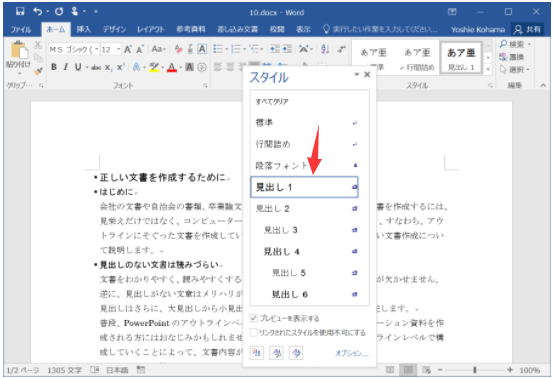Apply 行間詰め style from ribbon gallery

pos(418,57)
